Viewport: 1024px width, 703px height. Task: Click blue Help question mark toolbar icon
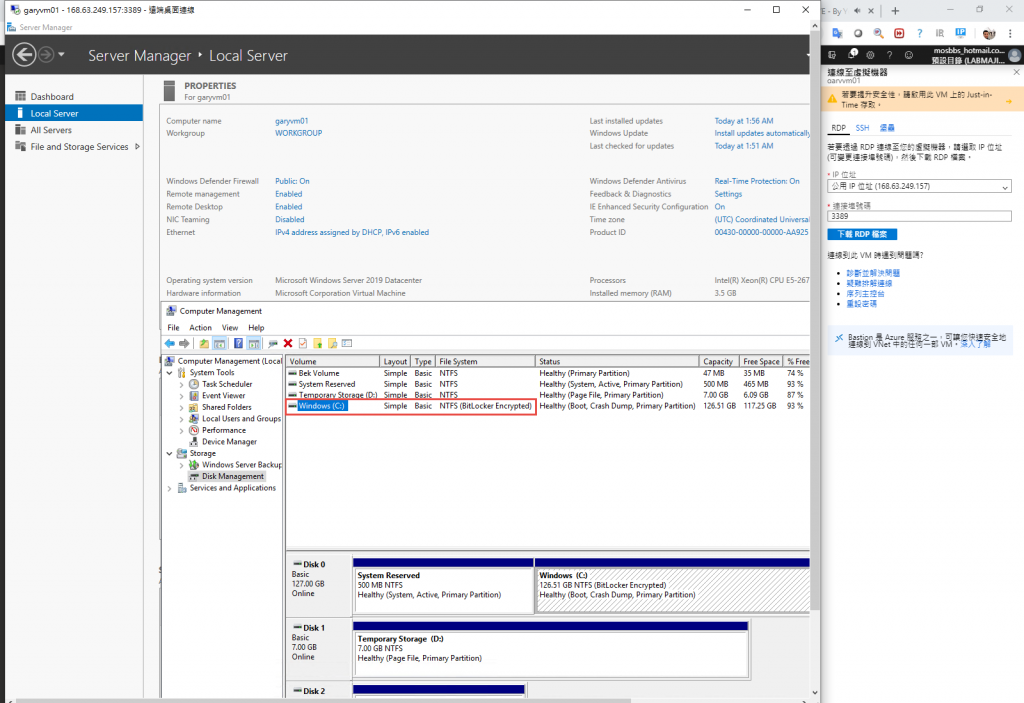pos(238,343)
